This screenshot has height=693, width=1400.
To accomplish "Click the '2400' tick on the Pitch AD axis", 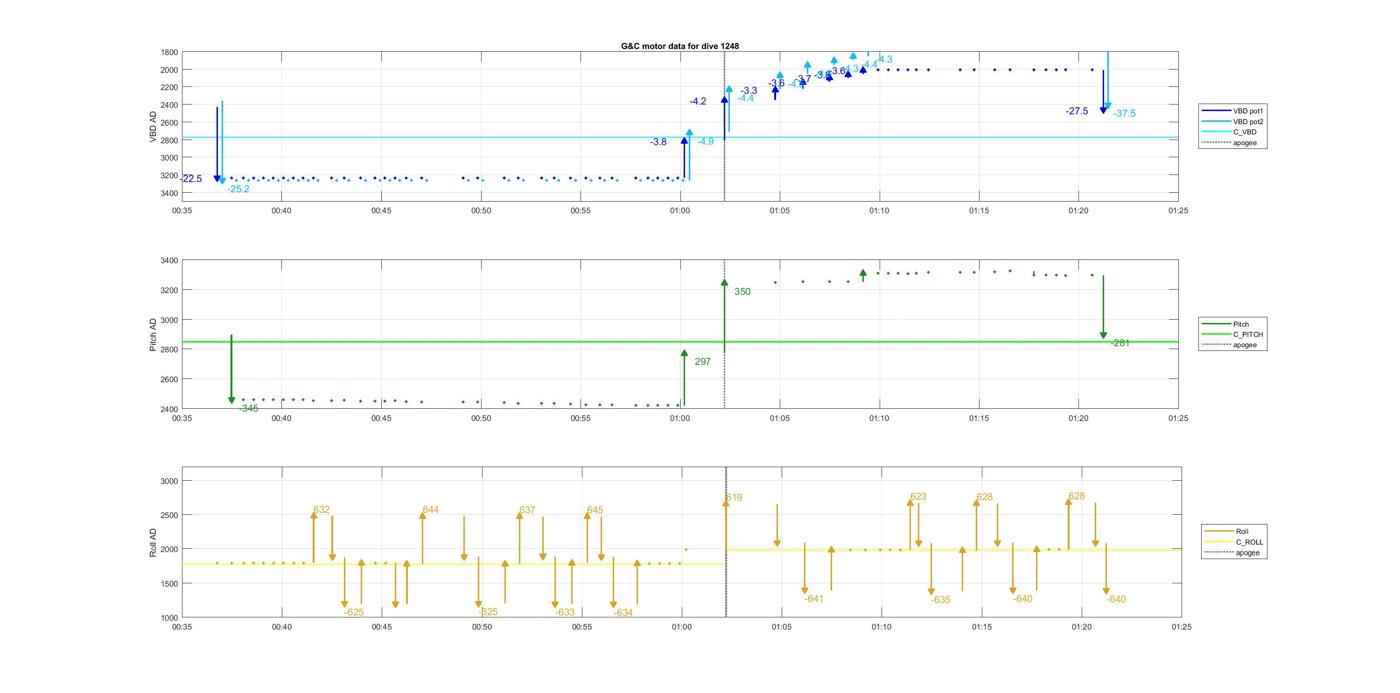I will click(168, 409).
